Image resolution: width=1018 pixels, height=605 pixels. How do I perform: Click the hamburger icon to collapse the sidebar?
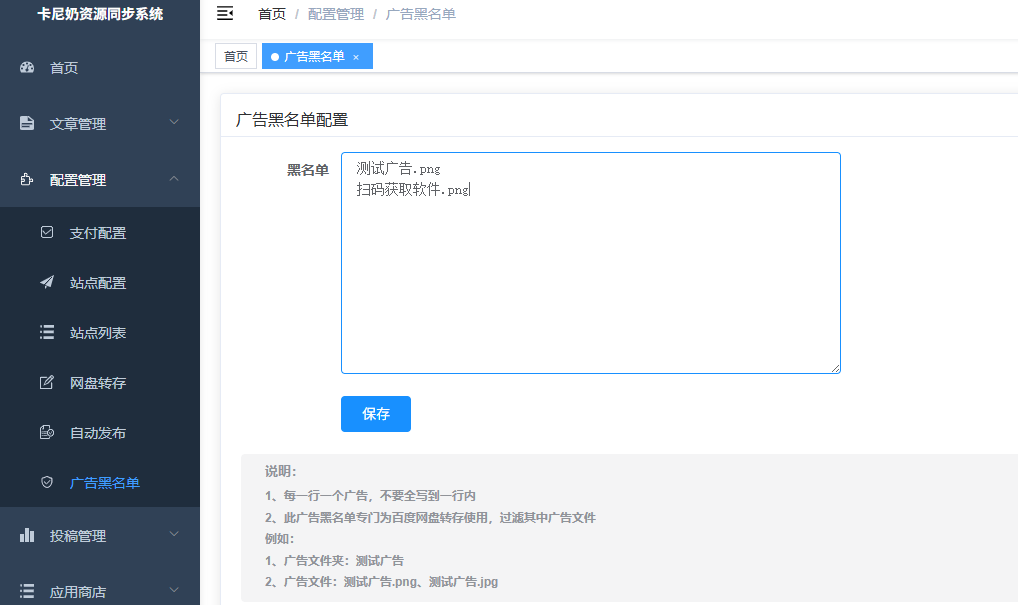tap(226, 14)
